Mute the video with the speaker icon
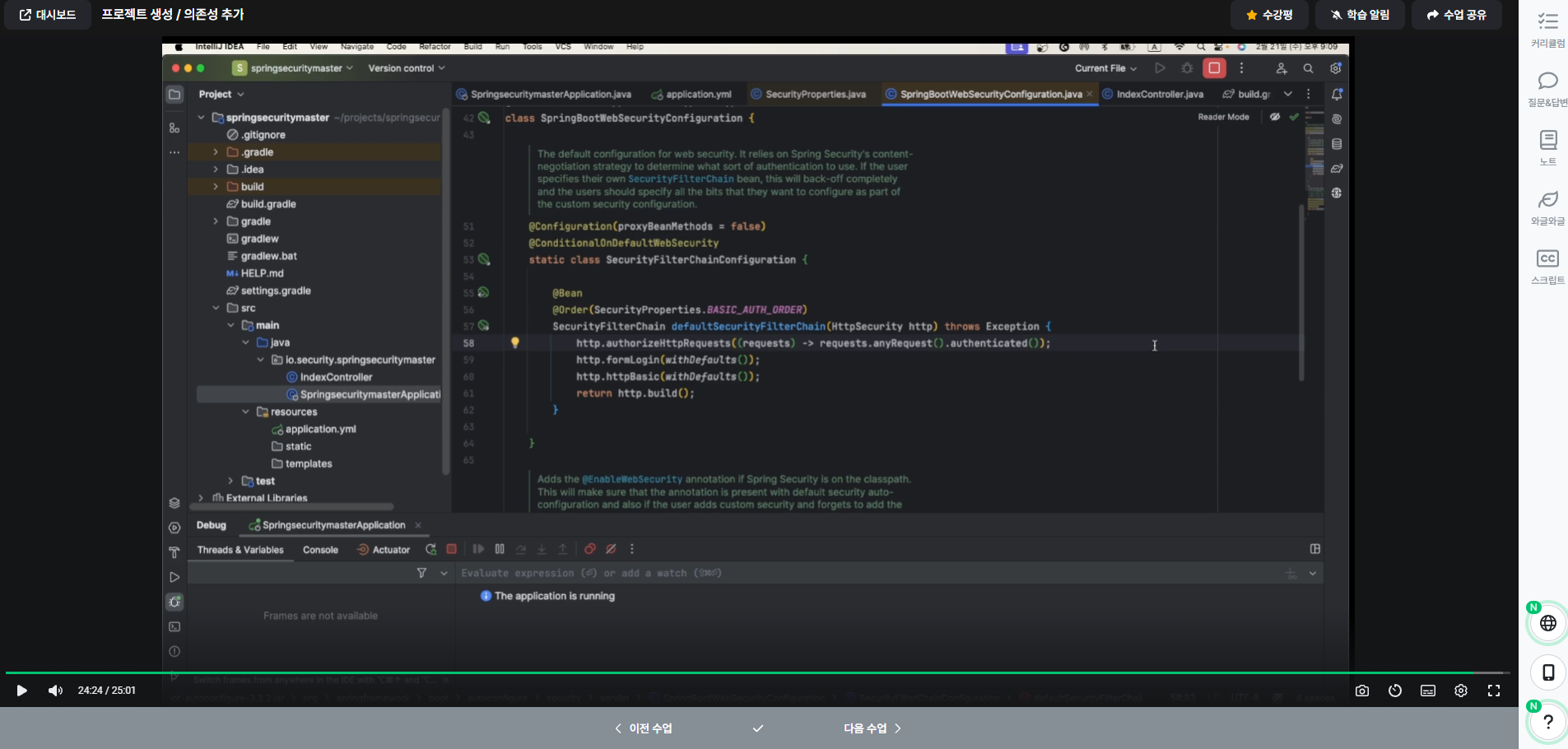Screen dimensions: 1568x749 coord(55,691)
